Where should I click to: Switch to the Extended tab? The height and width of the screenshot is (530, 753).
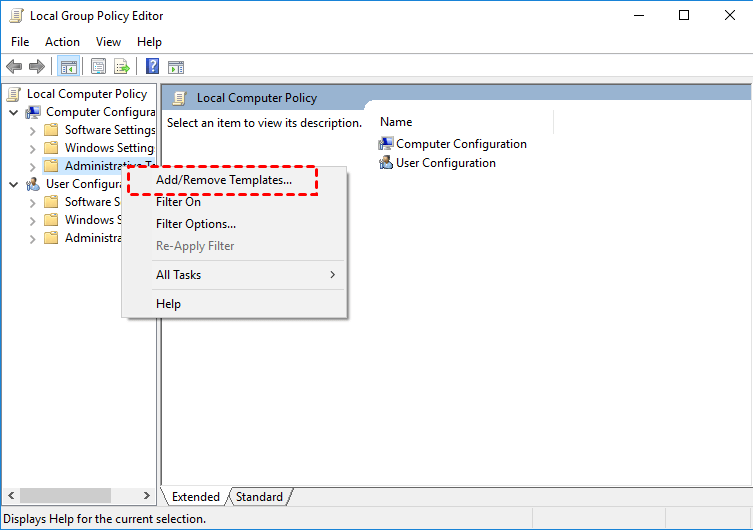coord(195,497)
